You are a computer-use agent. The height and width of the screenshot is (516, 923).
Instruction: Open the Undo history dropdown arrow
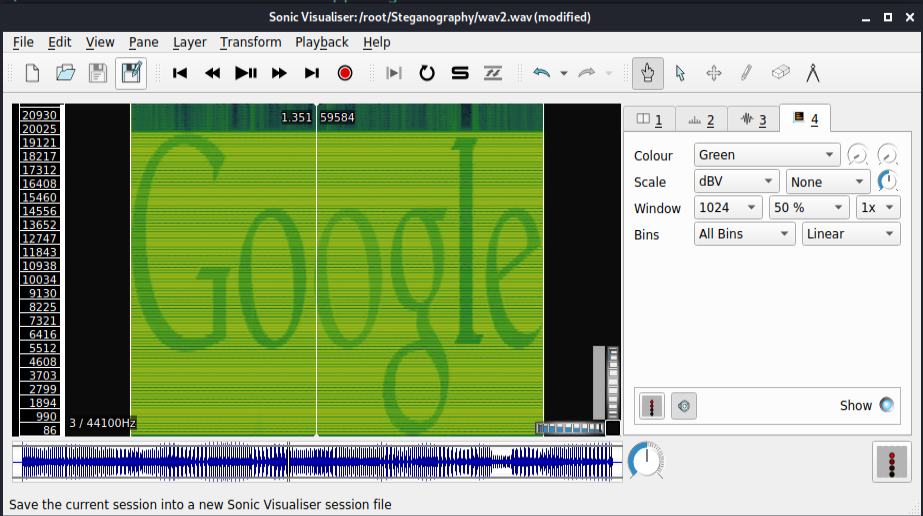coord(564,74)
